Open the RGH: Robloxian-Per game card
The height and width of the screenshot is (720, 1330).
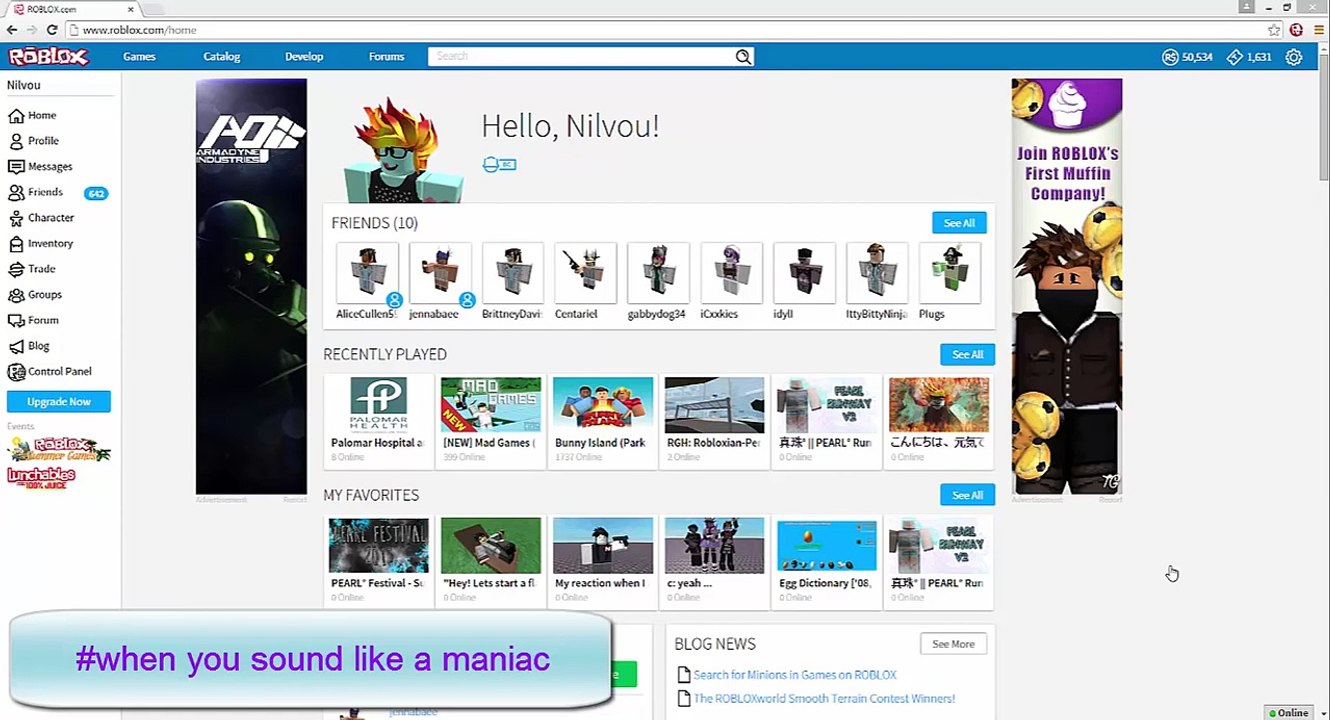(715, 420)
